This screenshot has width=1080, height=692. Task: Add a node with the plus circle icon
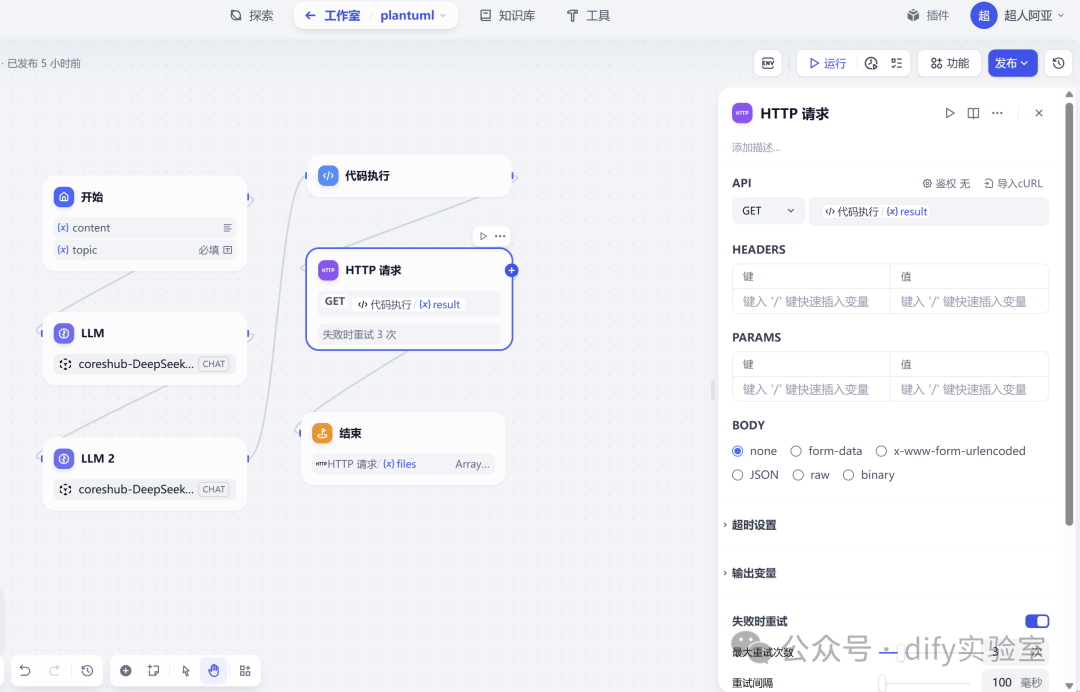[x=126, y=671]
